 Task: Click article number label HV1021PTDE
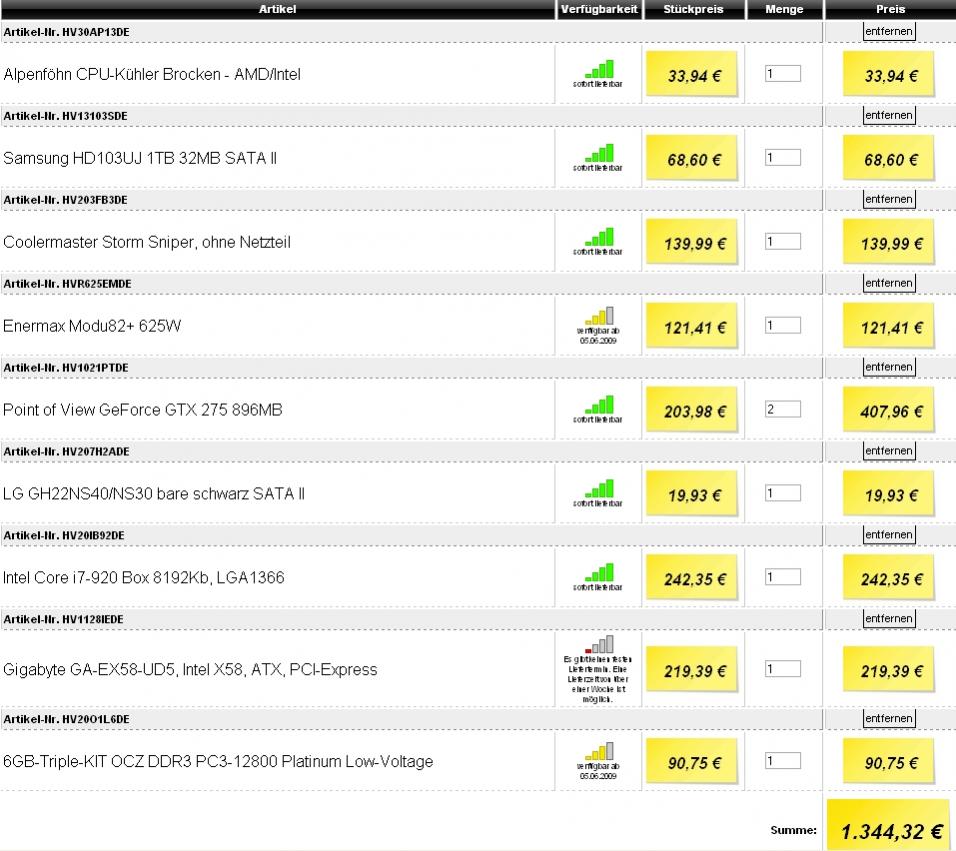tap(66, 368)
